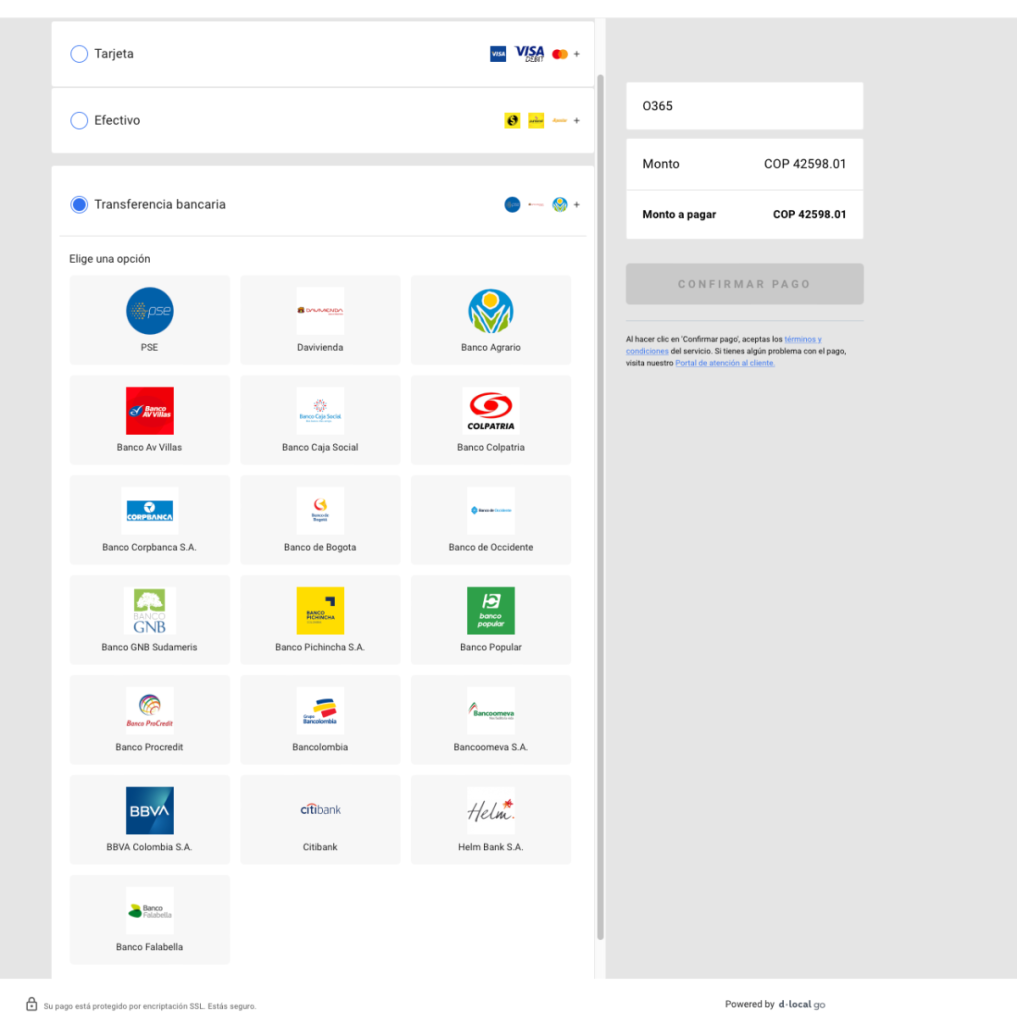Click the payment list vertical scrollbar
The image size is (1017, 1024).
(600, 500)
